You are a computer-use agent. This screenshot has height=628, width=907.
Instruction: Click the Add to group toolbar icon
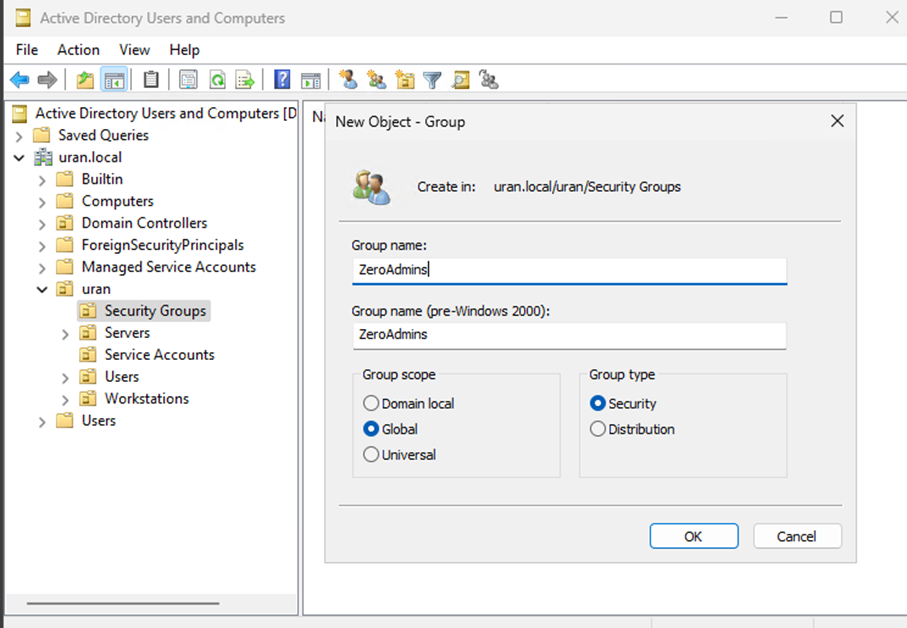click(x=489, y=79)
